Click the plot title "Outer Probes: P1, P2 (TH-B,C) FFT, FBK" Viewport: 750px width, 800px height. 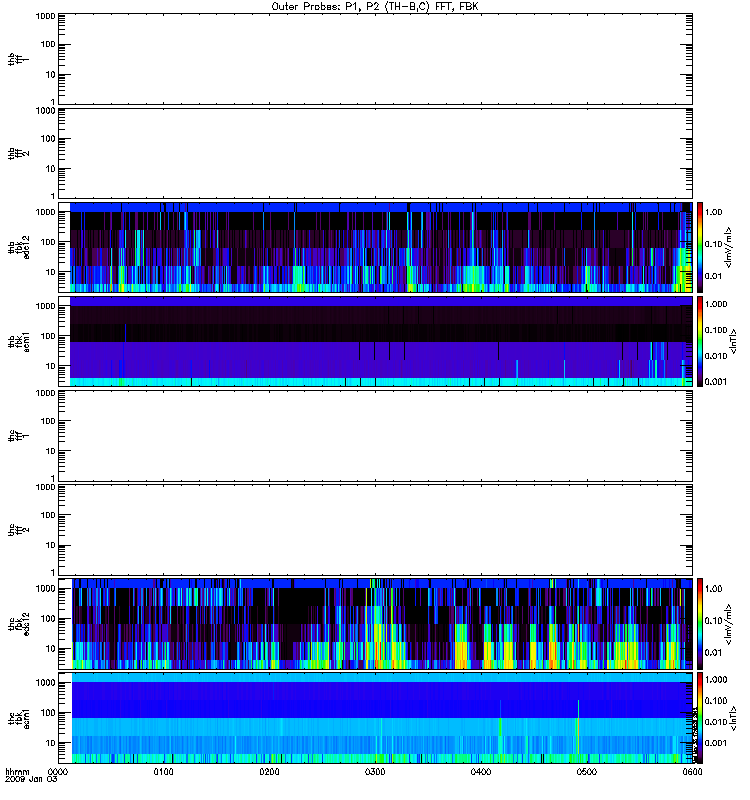pyautogui.click(x=375, y=7)
